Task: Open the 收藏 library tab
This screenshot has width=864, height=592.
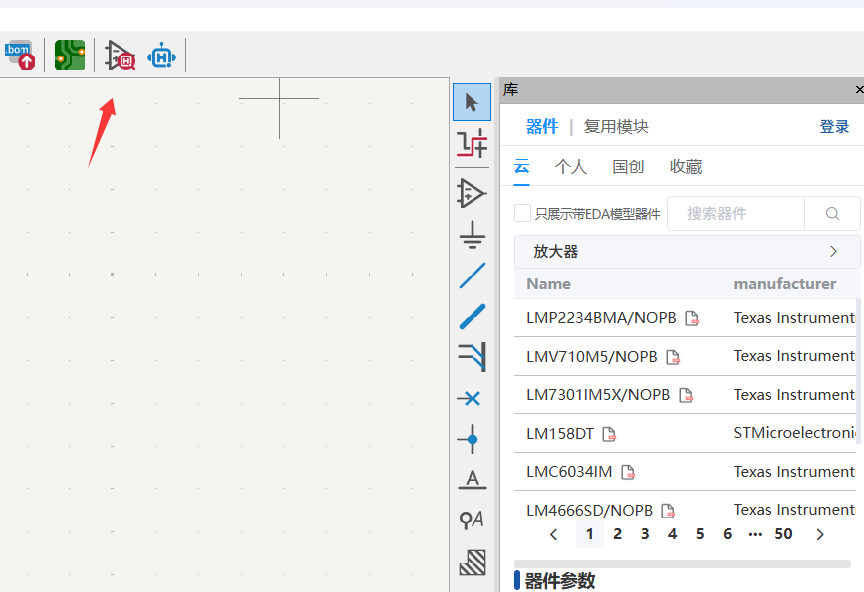Action: click(685, 166)
